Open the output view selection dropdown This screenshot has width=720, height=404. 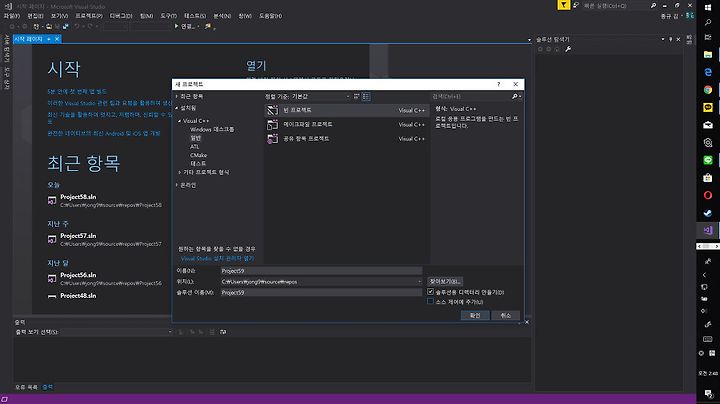(x=117, y=332)
